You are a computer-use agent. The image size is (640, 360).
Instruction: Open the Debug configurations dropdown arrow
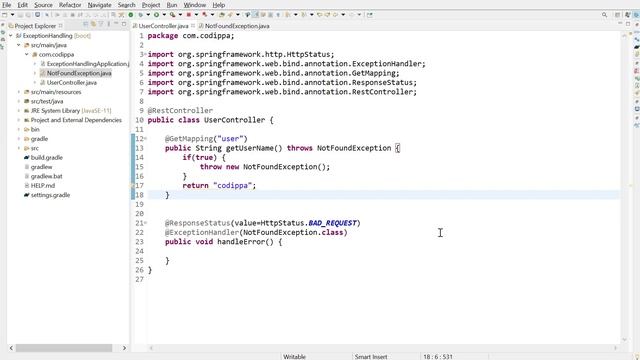point(148,15)
